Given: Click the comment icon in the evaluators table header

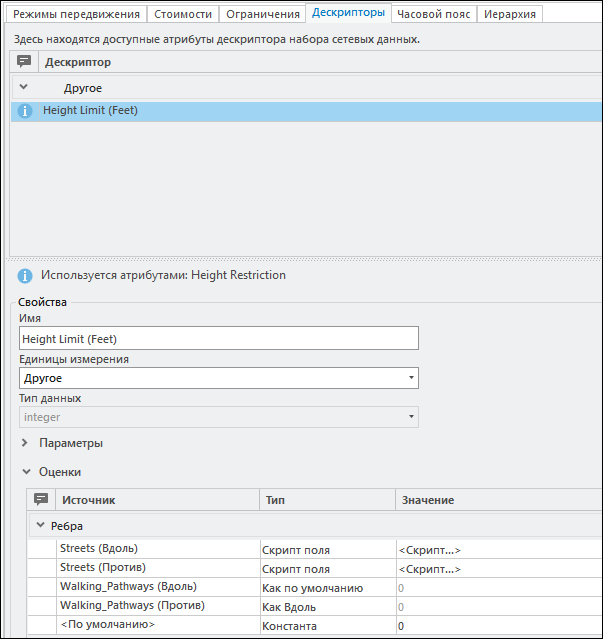Looking at the screenshot, I should (x=41, y=499).
